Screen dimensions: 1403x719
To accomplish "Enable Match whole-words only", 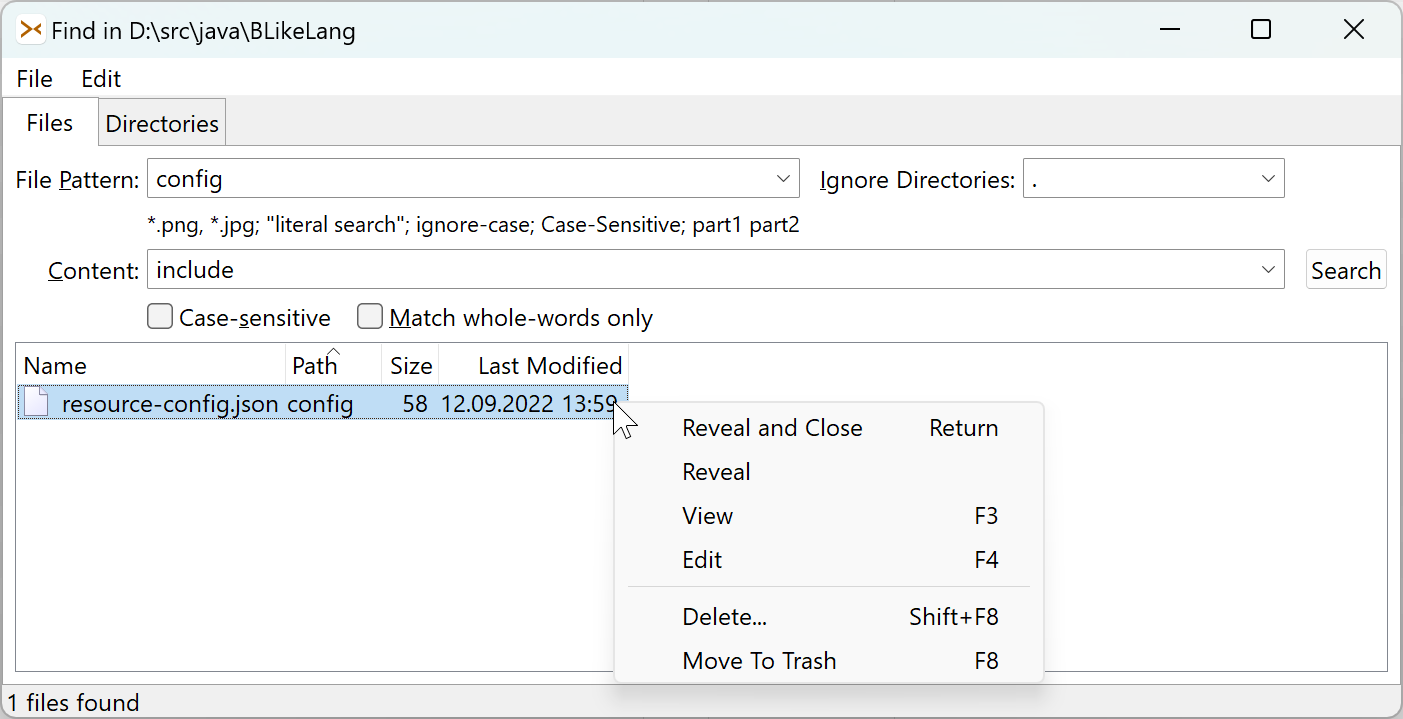I will point(370,316).
